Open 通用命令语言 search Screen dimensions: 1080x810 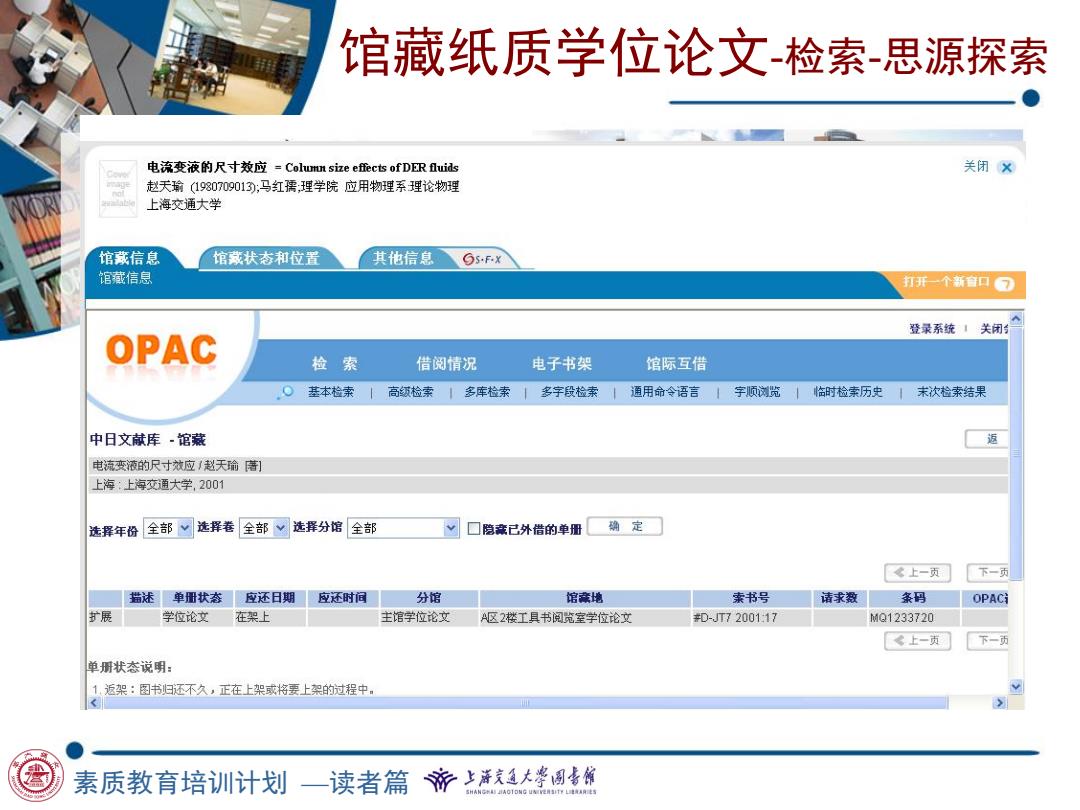(665, 392)
